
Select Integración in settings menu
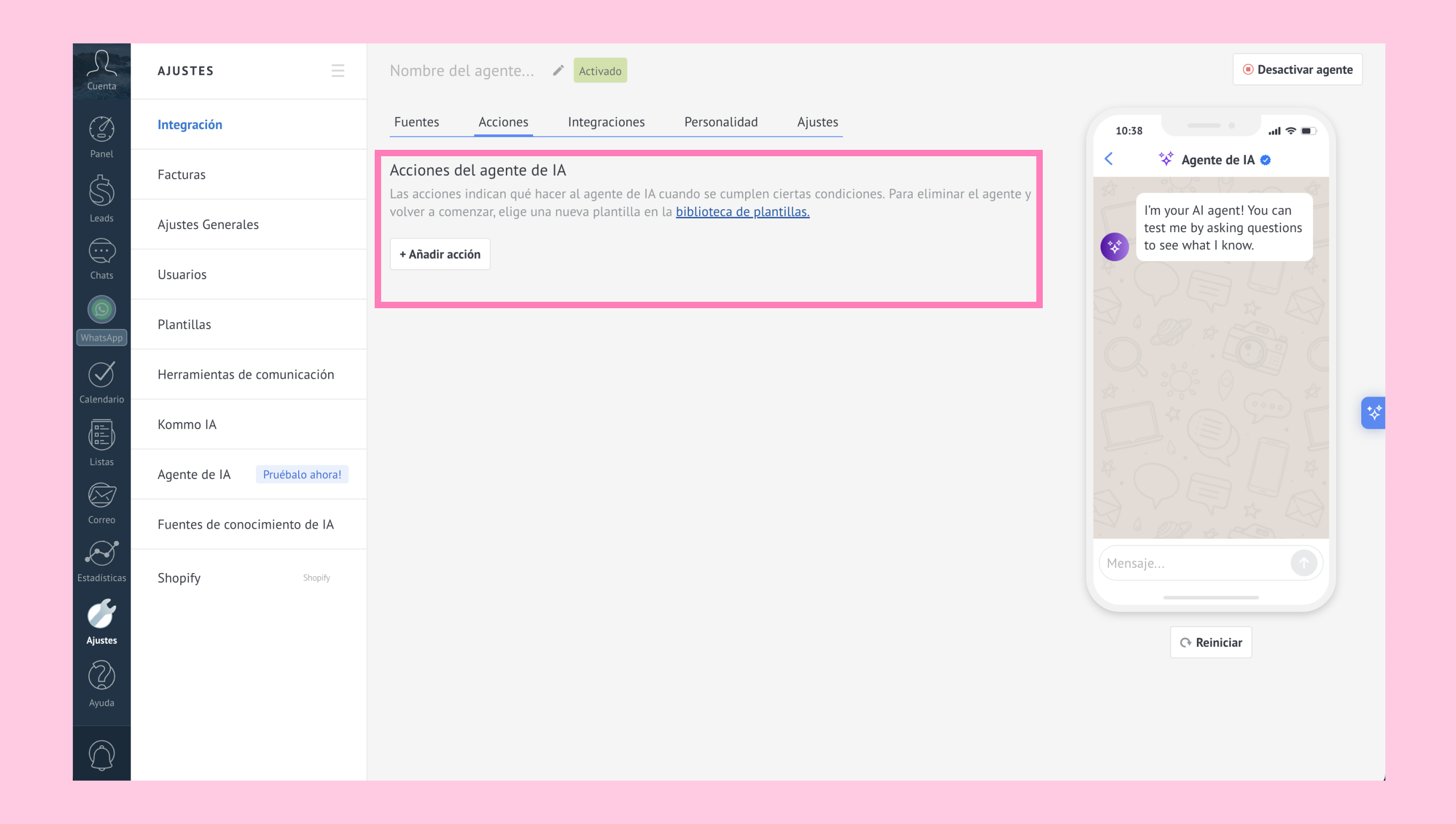(x=248, y=125)
